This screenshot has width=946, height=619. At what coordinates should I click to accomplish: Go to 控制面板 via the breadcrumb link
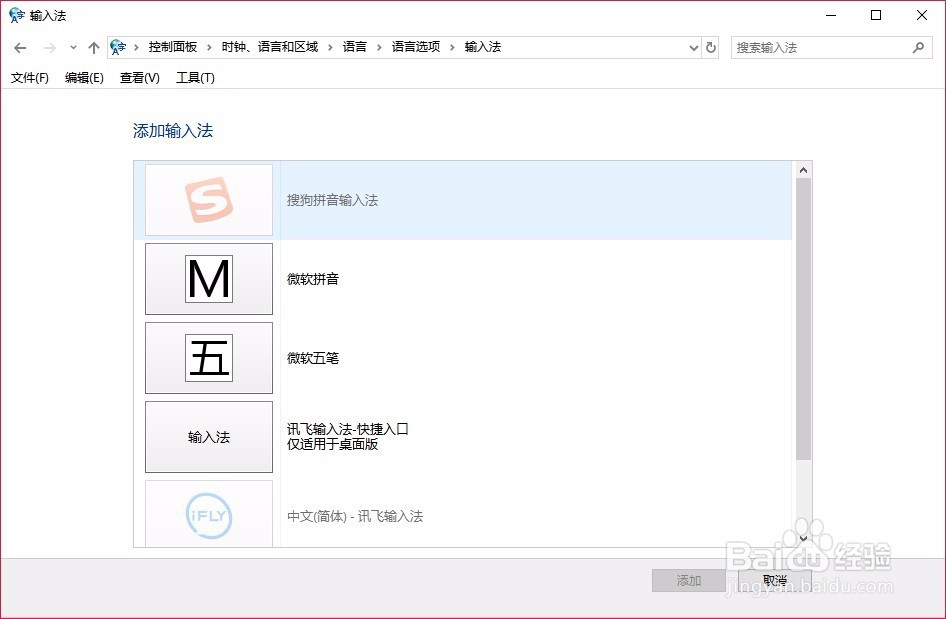(172, 46)
